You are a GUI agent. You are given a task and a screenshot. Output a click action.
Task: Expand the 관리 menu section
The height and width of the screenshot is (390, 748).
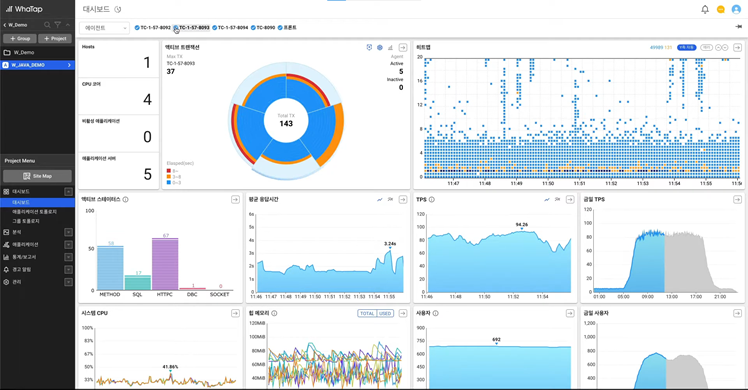pos(69,282)
